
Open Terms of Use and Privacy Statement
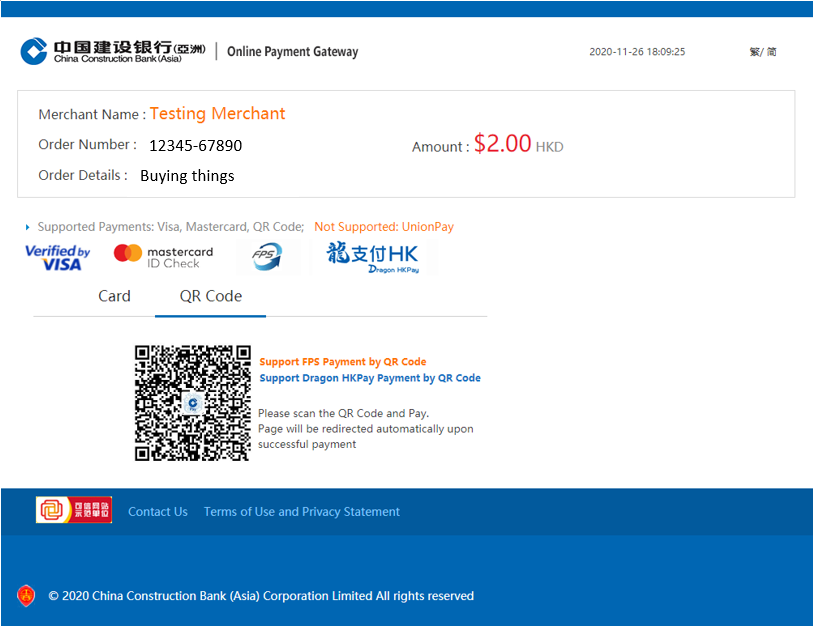point(302,512)
